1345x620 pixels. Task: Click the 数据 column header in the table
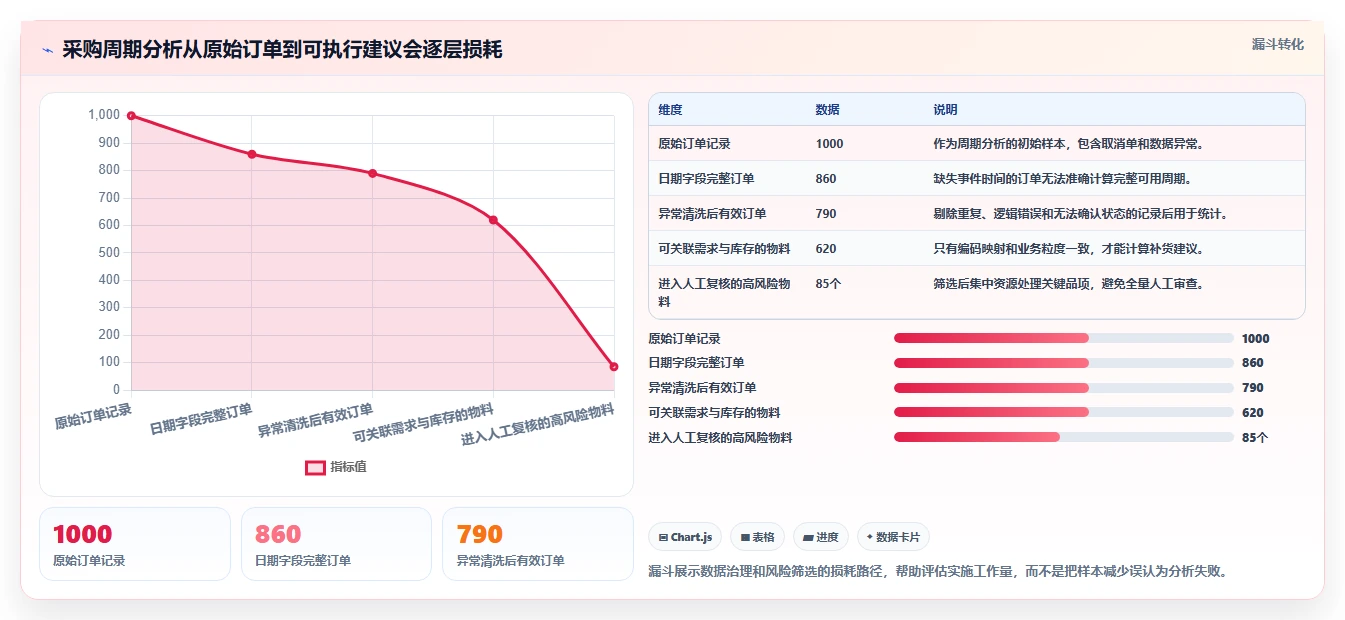(x=827, y=110)
